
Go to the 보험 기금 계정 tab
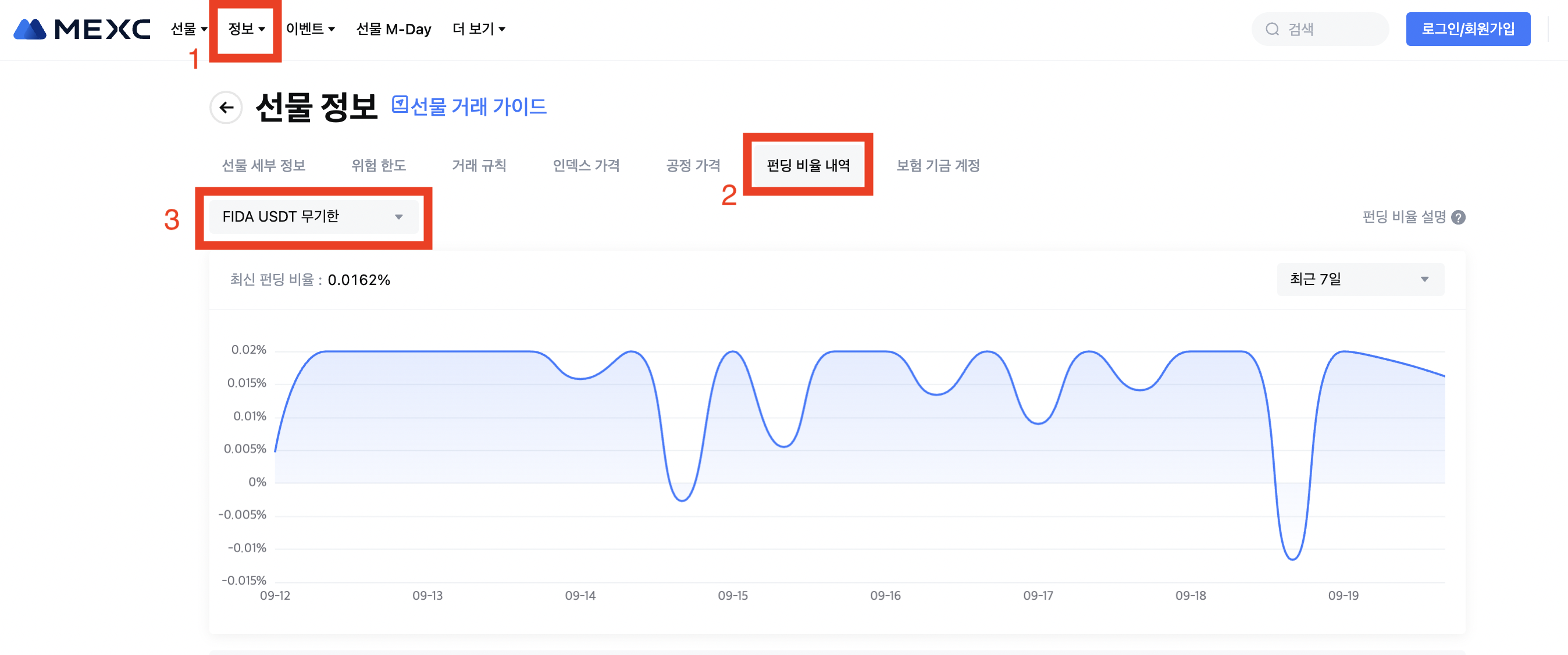click(x=938, y=166)
